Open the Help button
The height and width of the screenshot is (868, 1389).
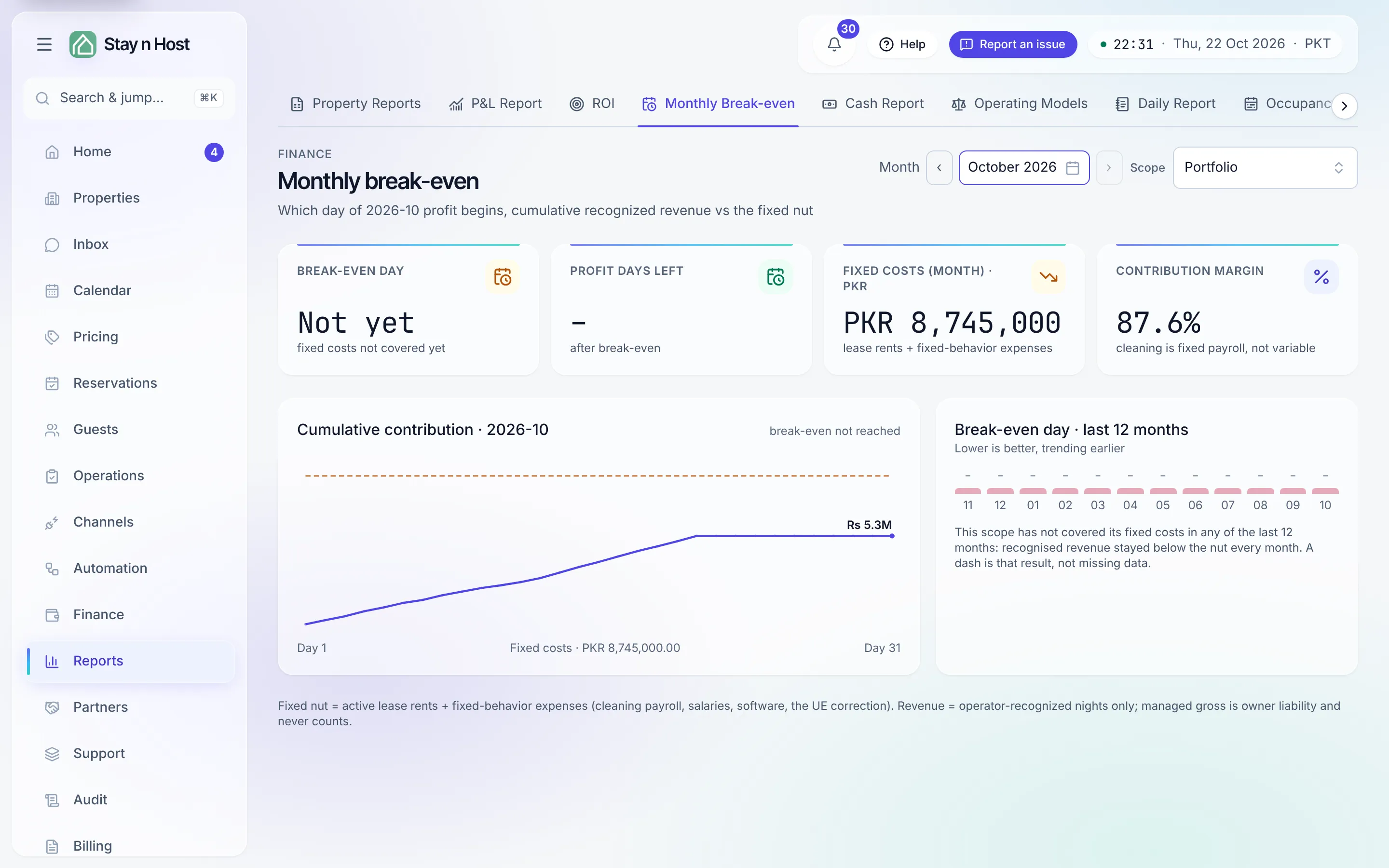902,44
